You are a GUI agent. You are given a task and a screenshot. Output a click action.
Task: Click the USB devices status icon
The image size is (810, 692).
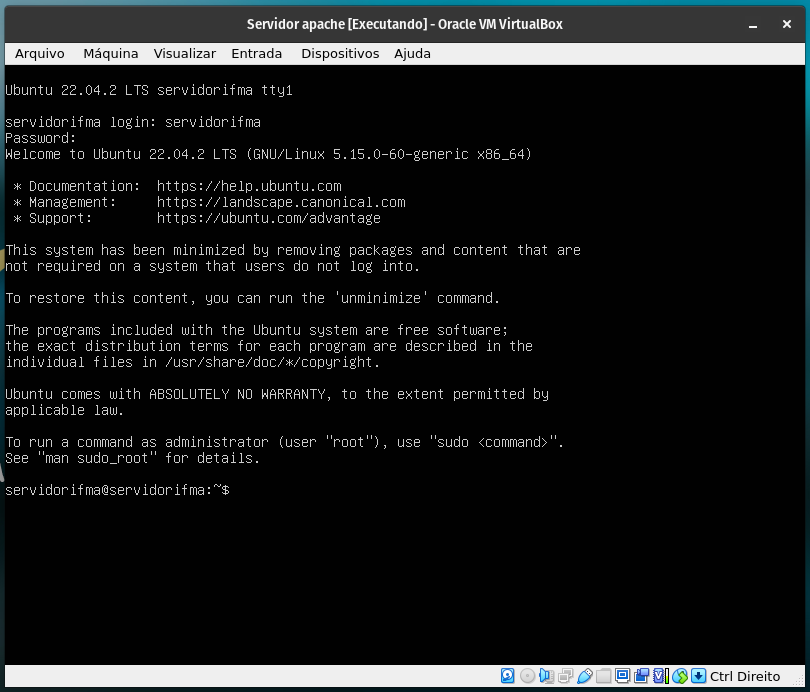[584, 676]
